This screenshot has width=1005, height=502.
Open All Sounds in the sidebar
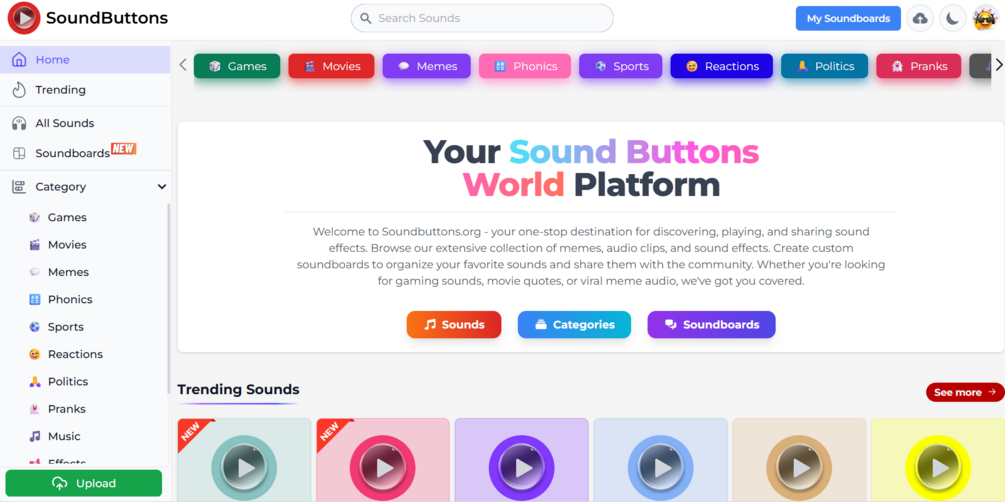[85, 123]
